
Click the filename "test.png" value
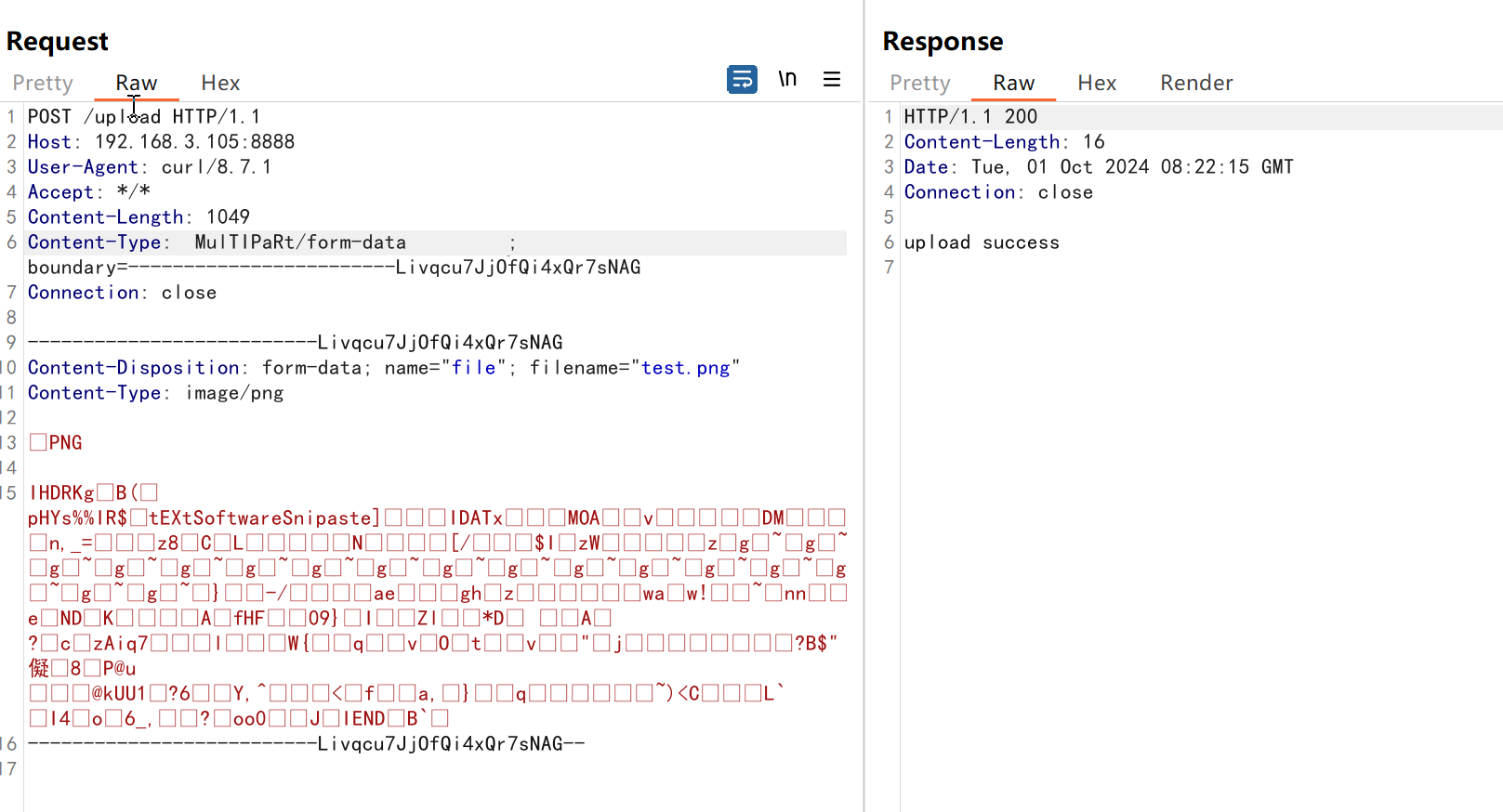pyautogui.click(x=685, y=368)
